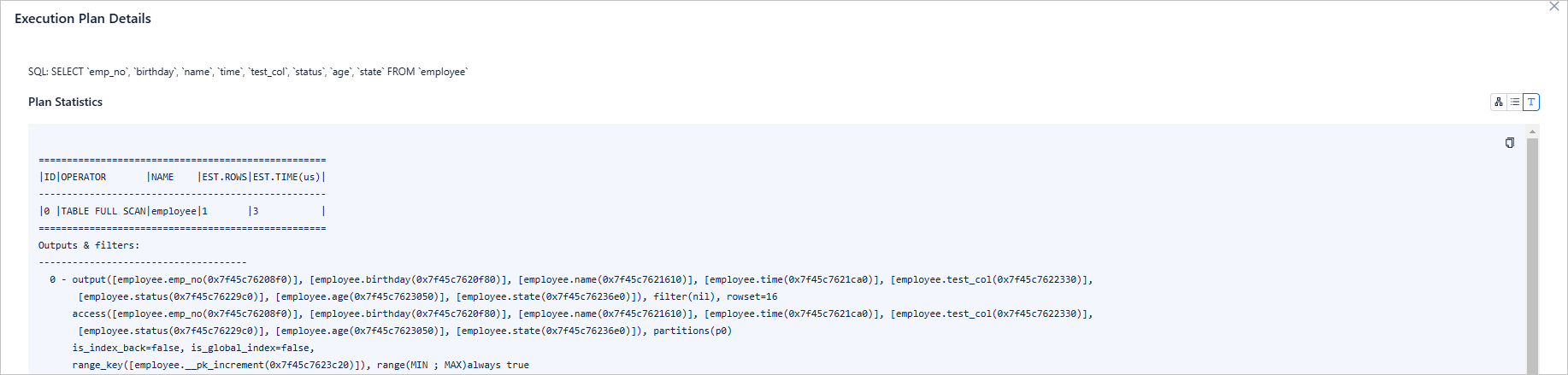Screen dimensions: 1568x375
Task: Click the Plan Statistics heading
Action: click(65, 102)
